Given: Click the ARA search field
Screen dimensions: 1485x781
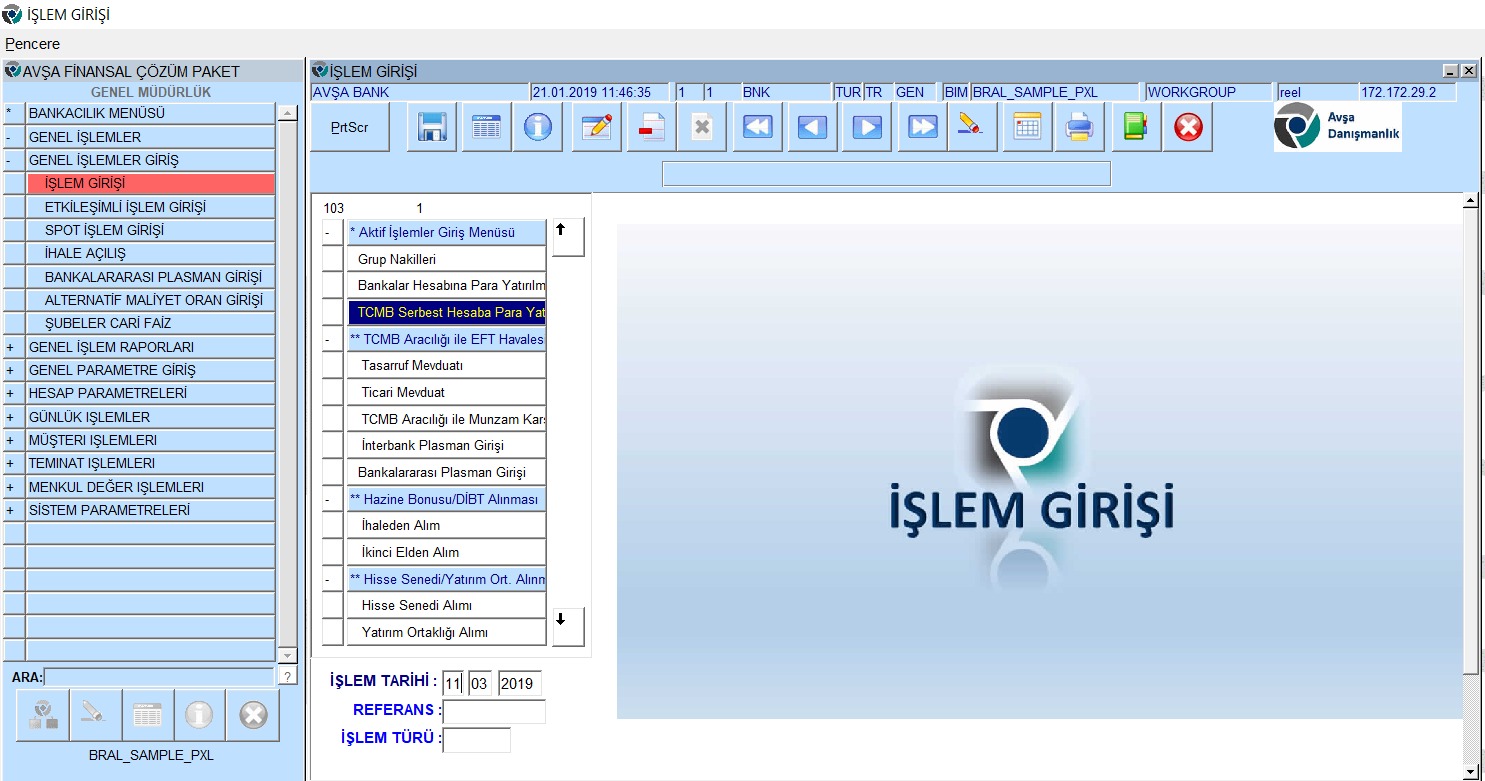Looking at the screenshot, I should click(x=159, y=677).
